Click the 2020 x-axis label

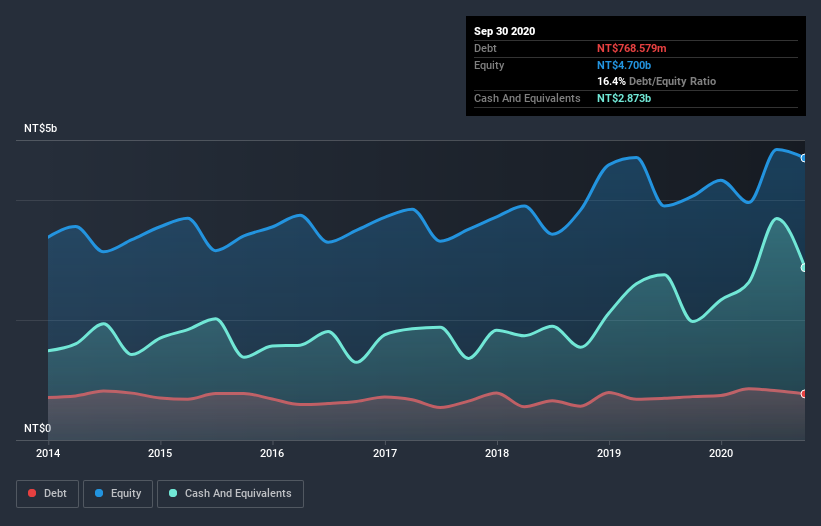click(721, 453)
